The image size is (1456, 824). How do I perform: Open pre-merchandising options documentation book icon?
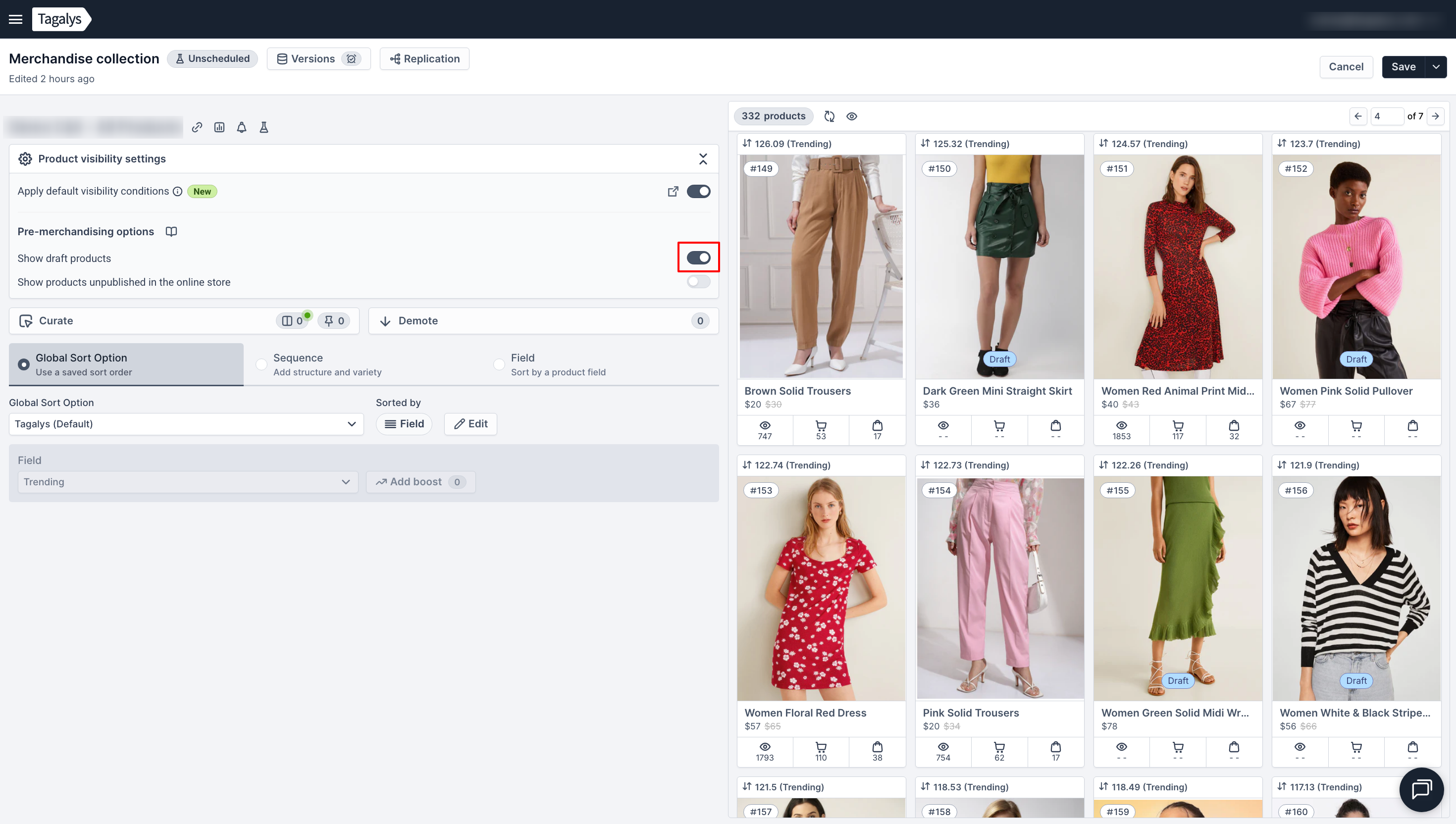coord(171,231)
